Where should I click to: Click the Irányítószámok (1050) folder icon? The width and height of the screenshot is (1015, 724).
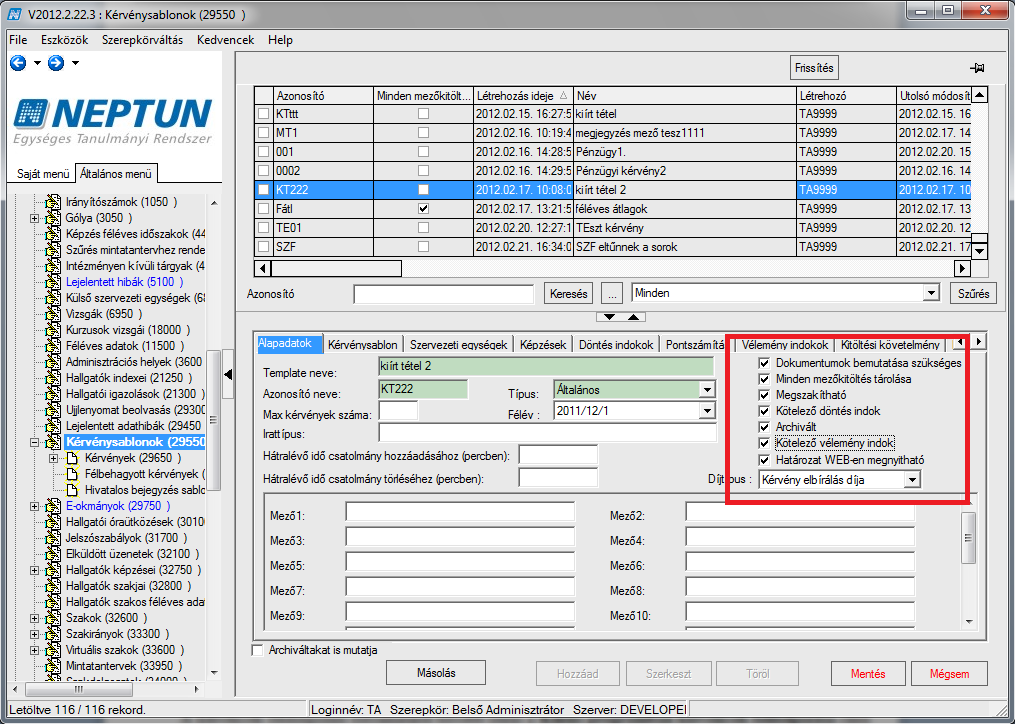point(53,202)
